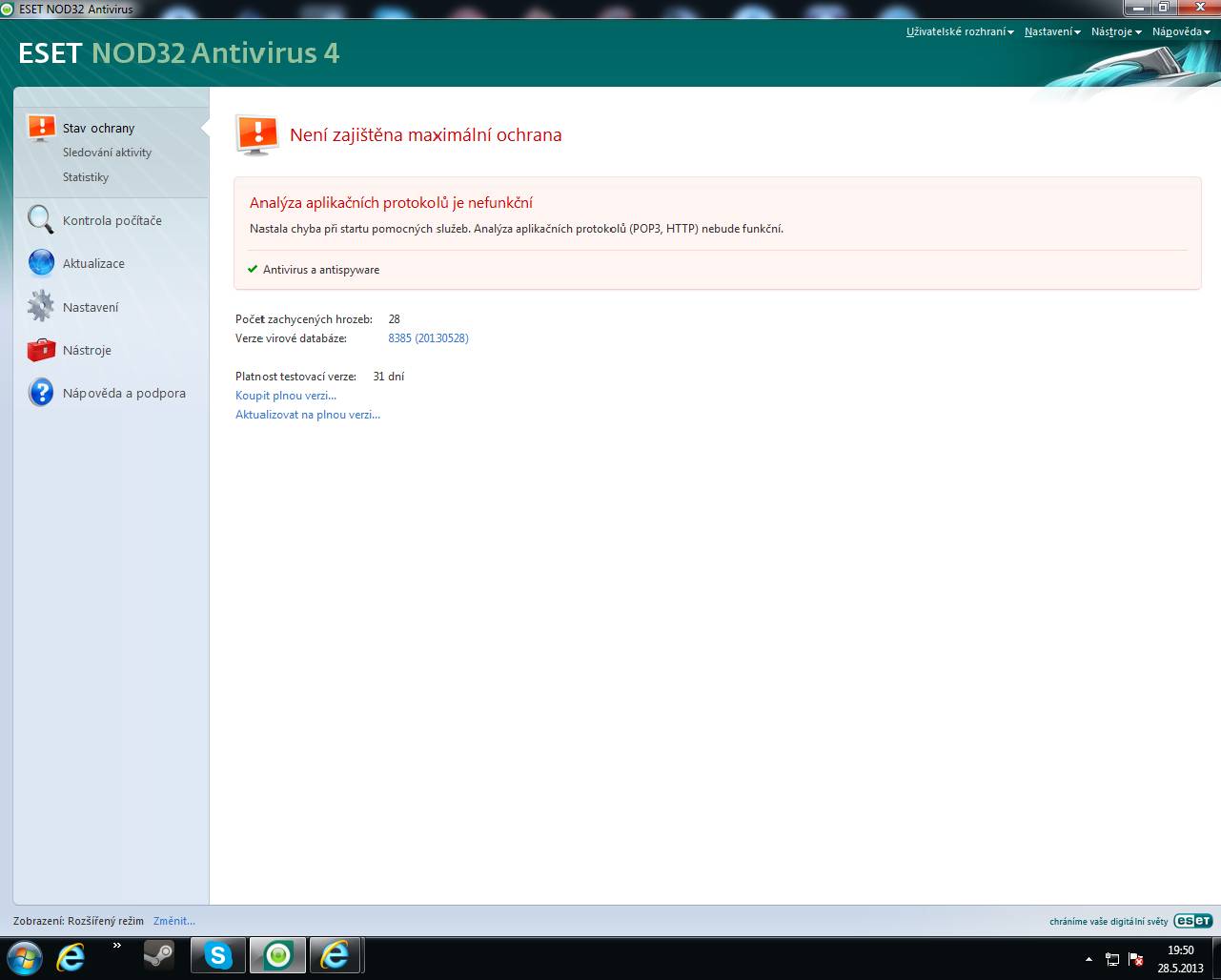This screenshot has width=1221, height=980.
Task: Switch to Skype in the taskbar
Action: pos(218,955)
